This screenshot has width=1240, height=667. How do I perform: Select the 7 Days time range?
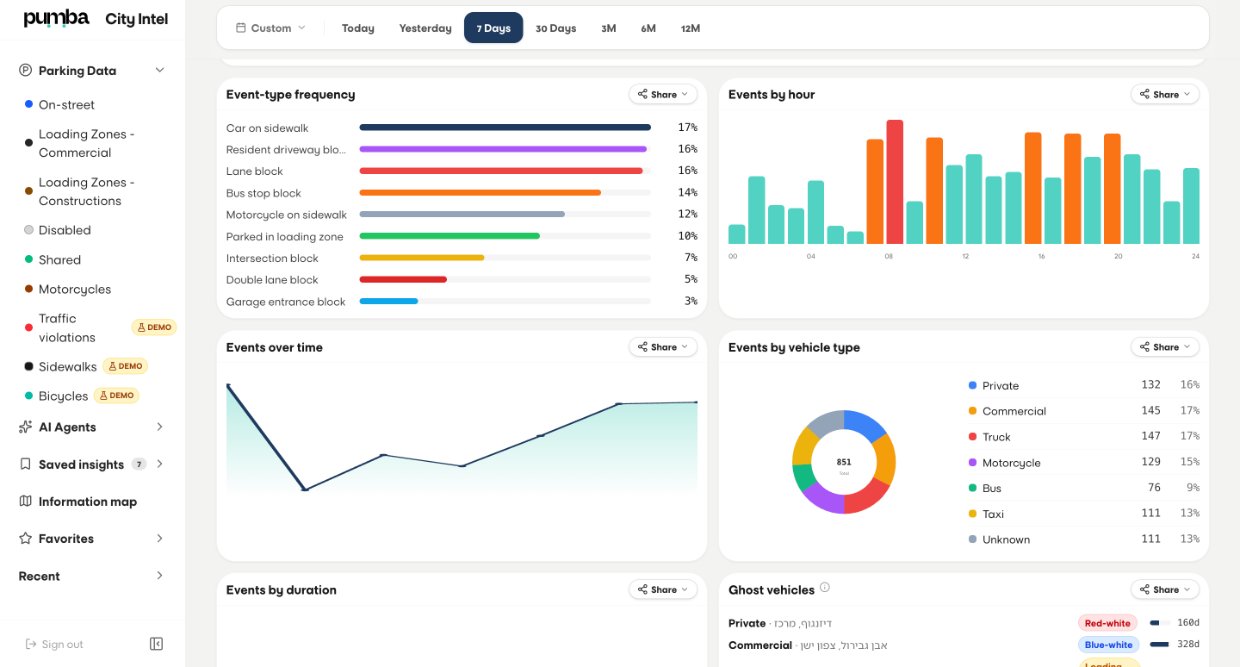tap(493, 28)
